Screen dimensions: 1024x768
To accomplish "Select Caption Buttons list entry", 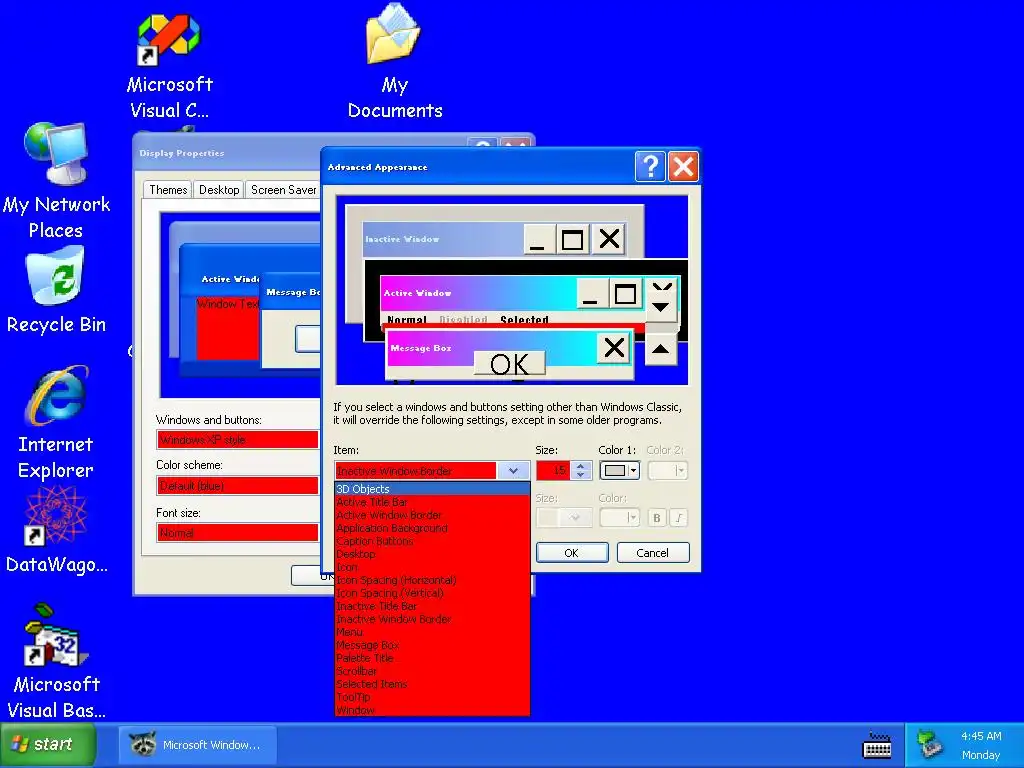I will tap(432, 541).
